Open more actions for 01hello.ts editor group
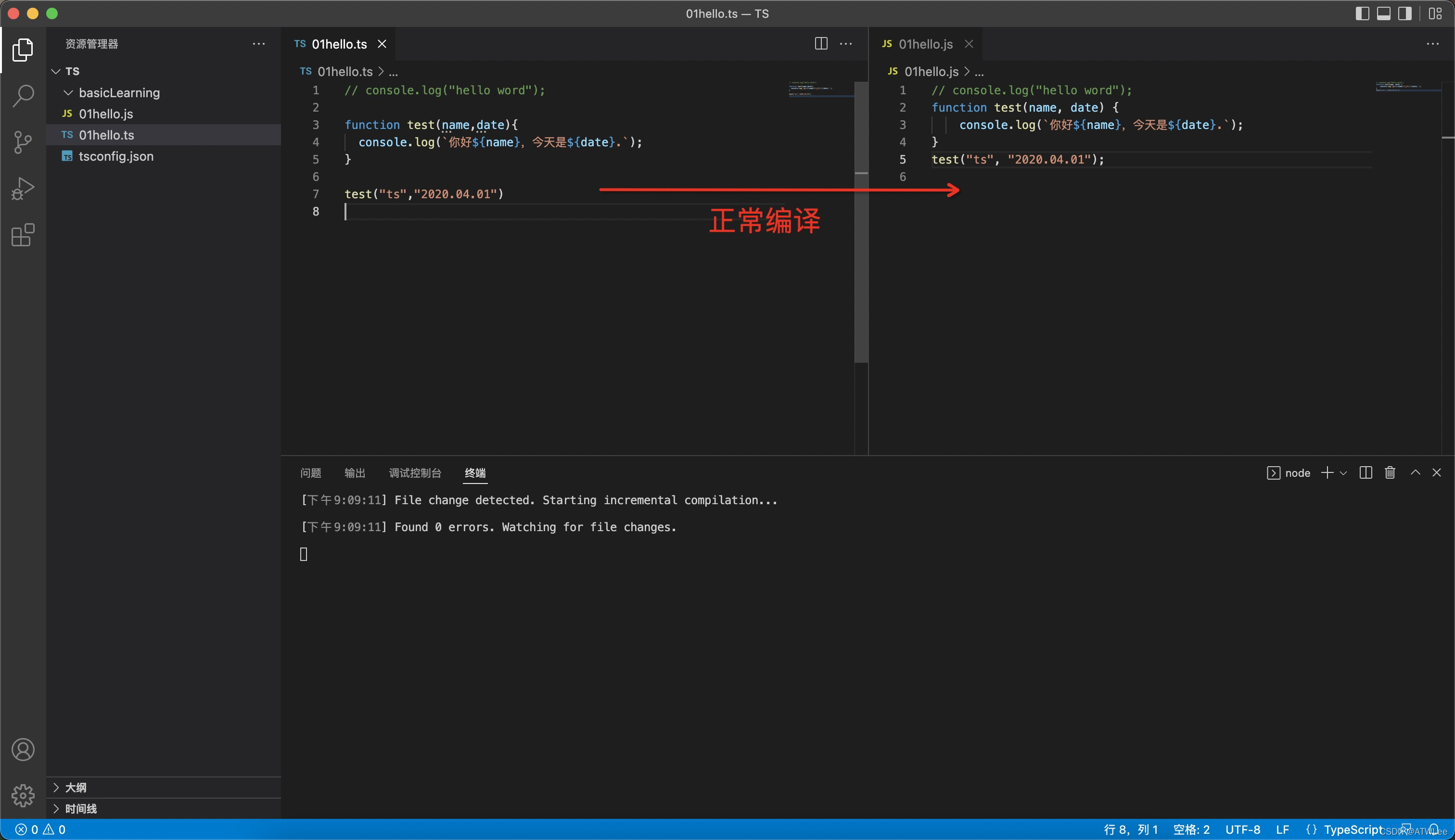Image resolution: width=1455 pixels, height=840 pixels. click(x=846, y=44)
